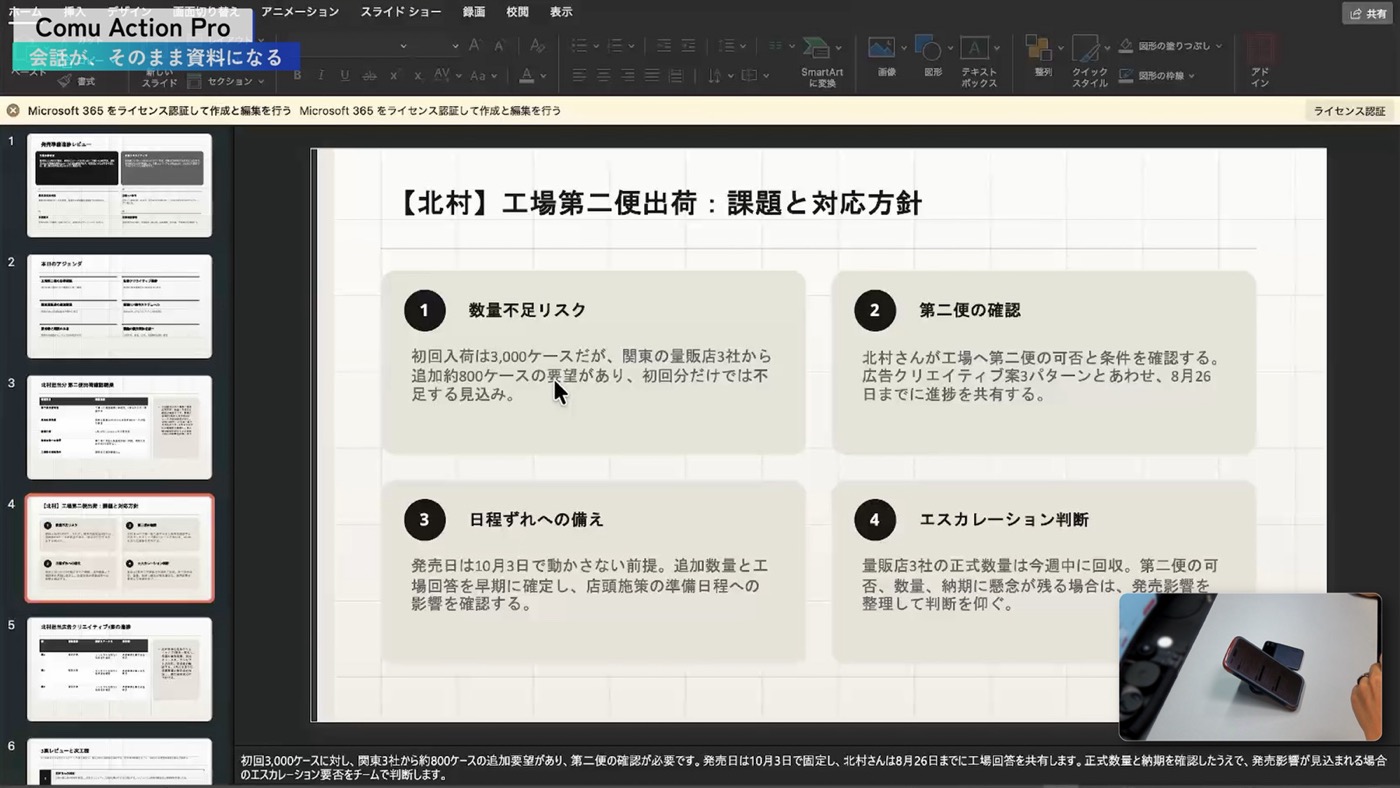Apply bold formatting with the B icon
The height and width of the screenshot is (788, 1400).
(297, 76)
